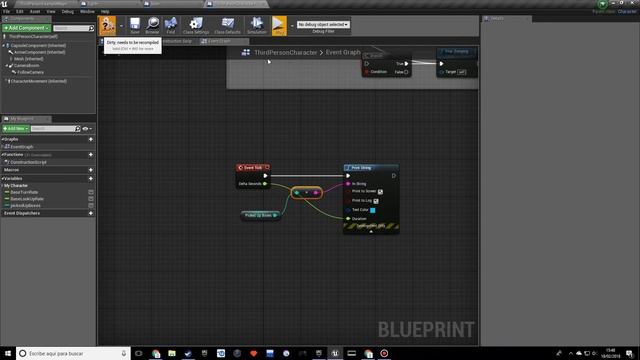Open Class Settings from the toolbar
This screenshot has width=640, height=360.
click(196, 26)
